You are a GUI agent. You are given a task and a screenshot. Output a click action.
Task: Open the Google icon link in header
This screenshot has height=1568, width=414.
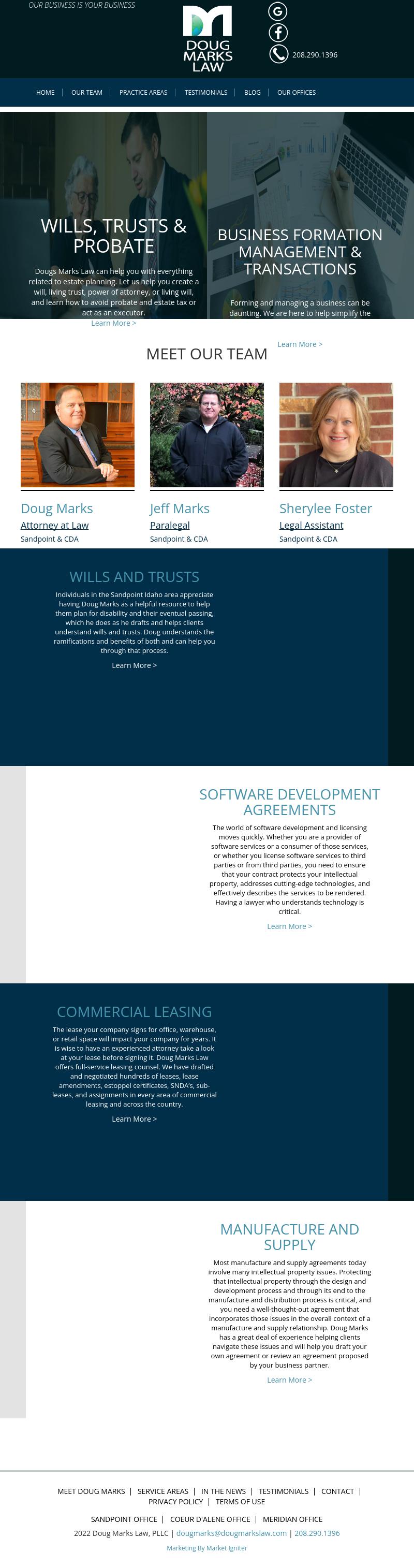[278, 11]
